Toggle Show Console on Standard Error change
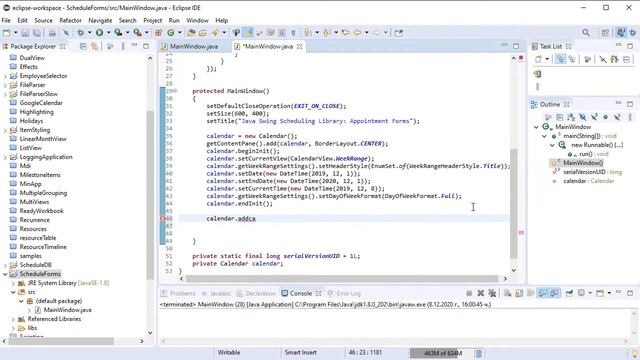This screenshot has height=360, width=640. 554,293
